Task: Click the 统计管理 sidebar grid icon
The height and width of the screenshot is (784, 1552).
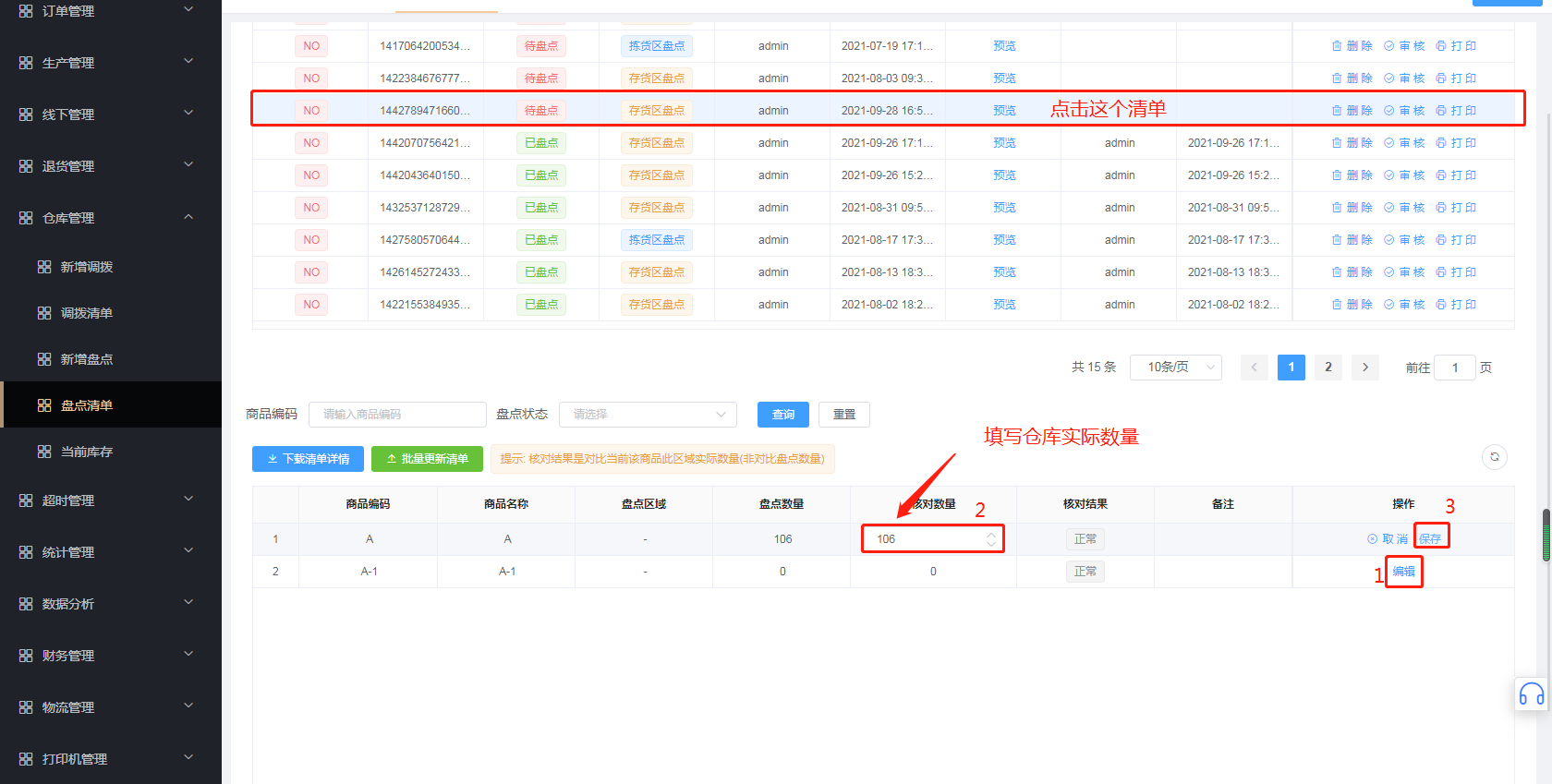Action: 26,552
